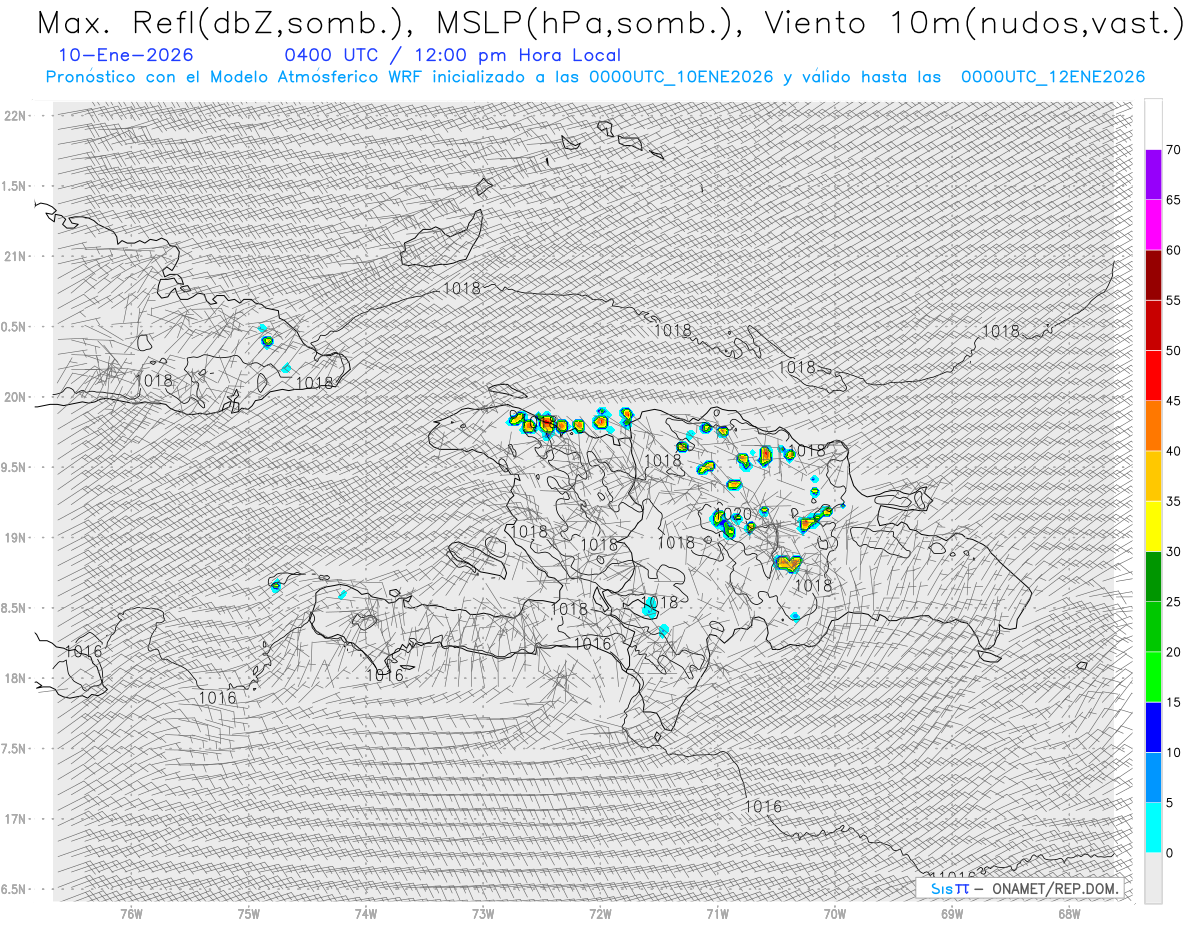
Task: Click the cyan 0–5 dBZ swatch
Action: (x=1153, y=827)
